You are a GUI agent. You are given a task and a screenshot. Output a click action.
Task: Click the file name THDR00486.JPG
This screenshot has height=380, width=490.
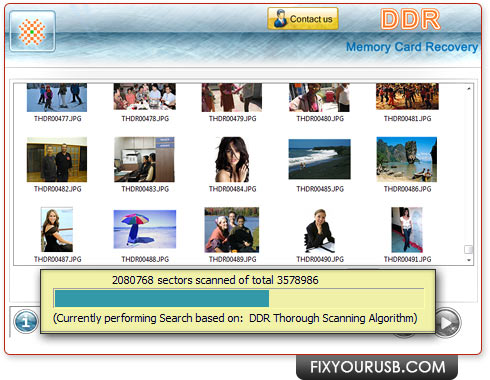(x=407, y=189)
